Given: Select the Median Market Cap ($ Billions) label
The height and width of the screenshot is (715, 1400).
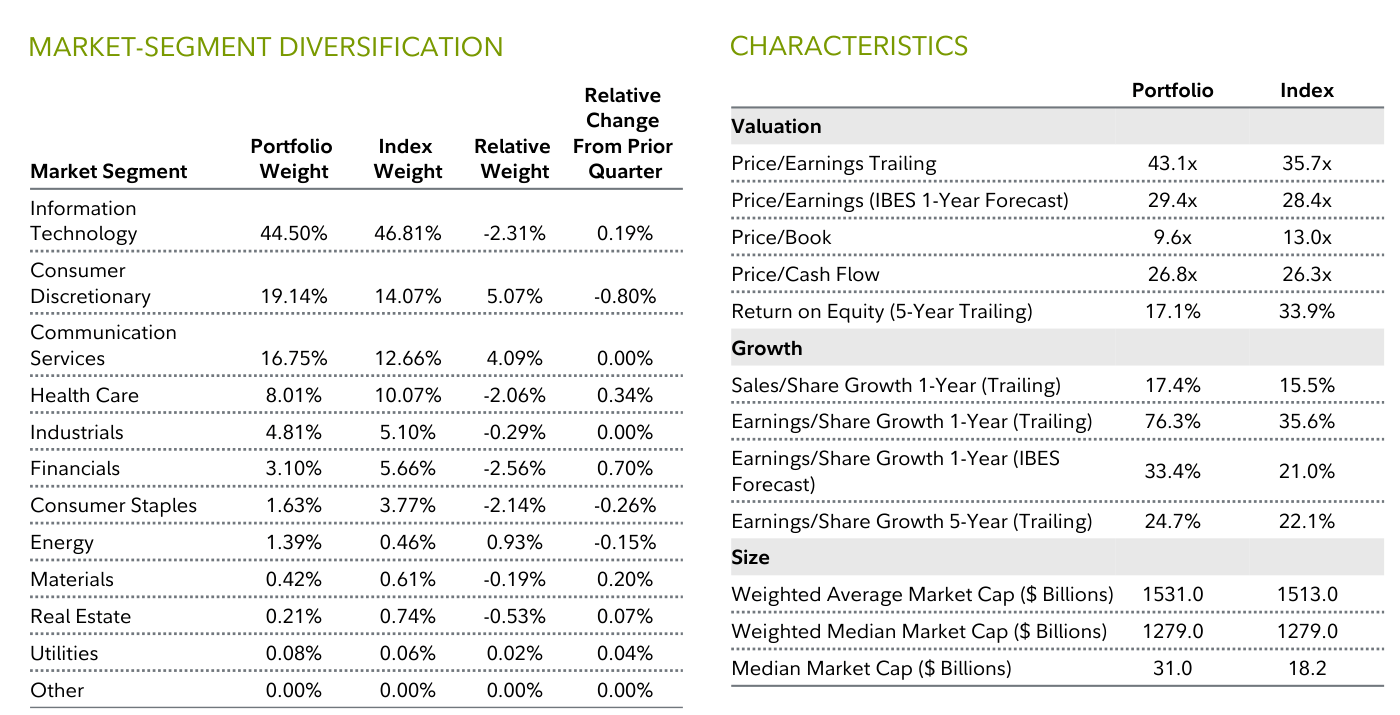Looking at the screenshot, I should click(x=871, y=668).
